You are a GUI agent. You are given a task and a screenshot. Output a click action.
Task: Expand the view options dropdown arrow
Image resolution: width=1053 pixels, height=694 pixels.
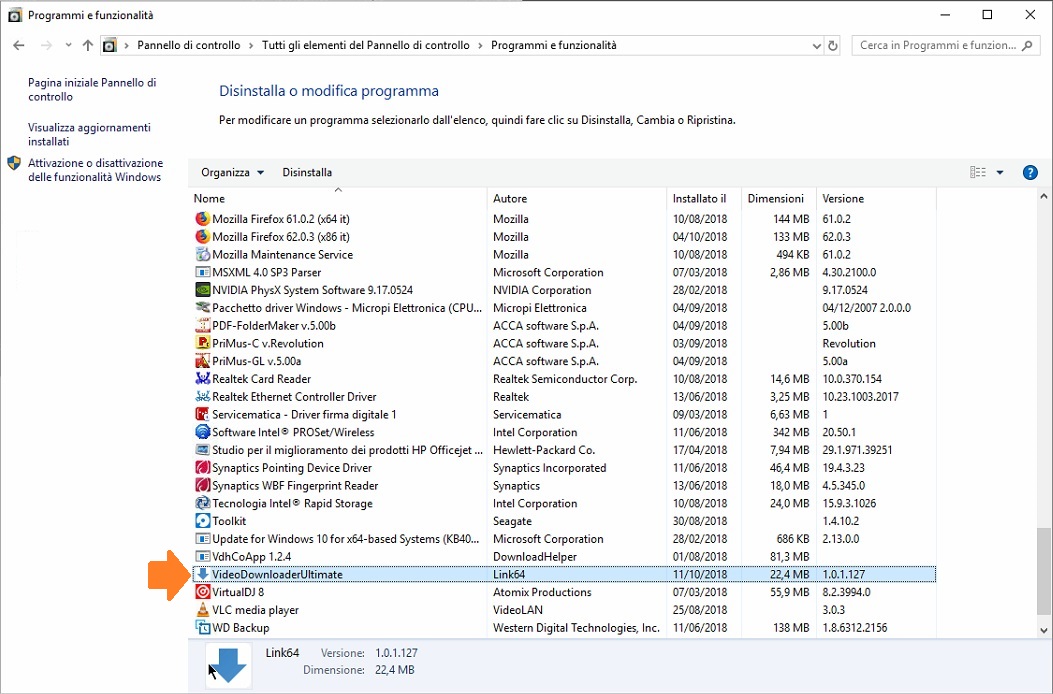pos(999,173)
